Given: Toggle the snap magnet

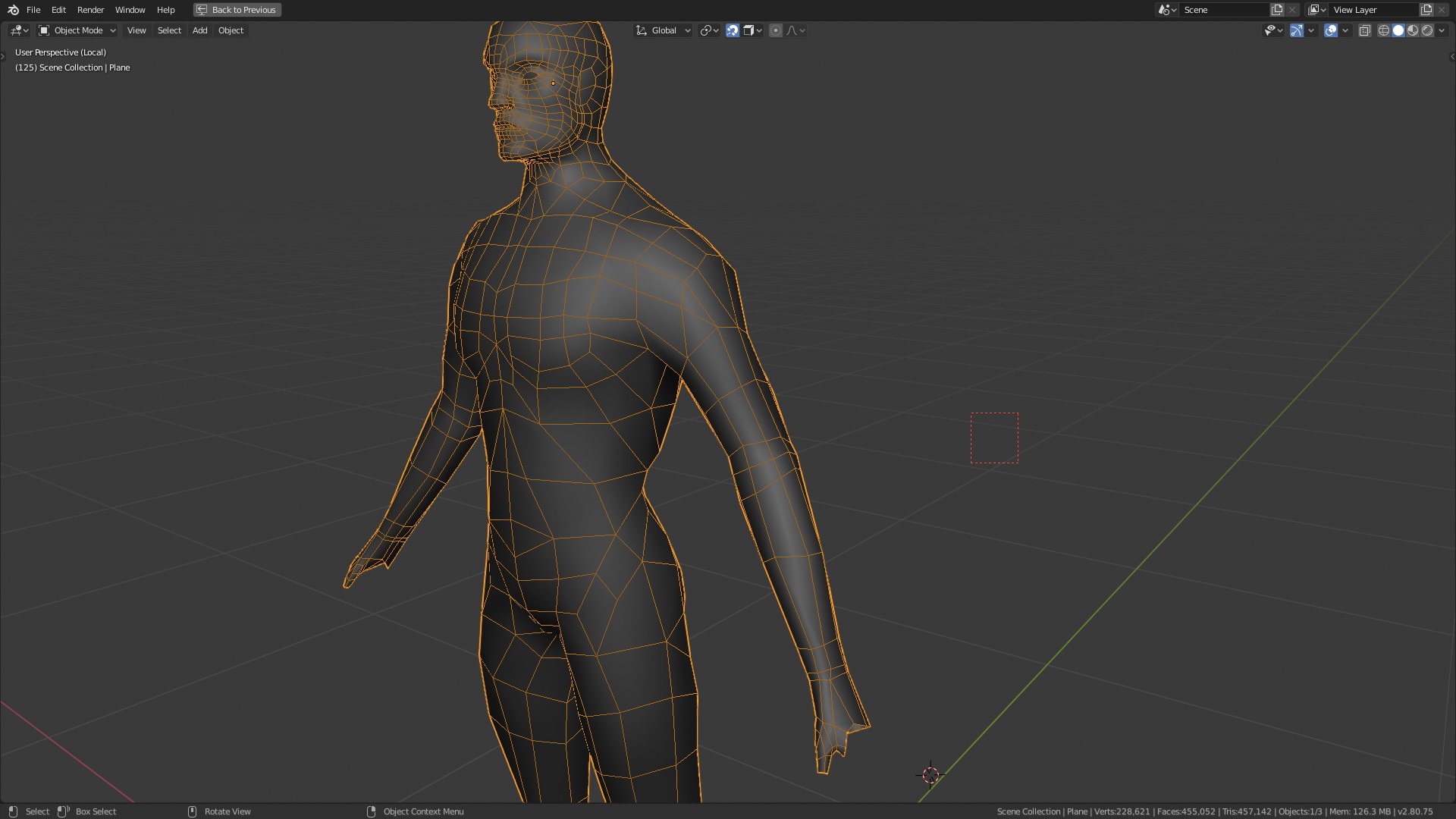Looking at the screenshot, I should pyautogui.click(x=733, y=30).
